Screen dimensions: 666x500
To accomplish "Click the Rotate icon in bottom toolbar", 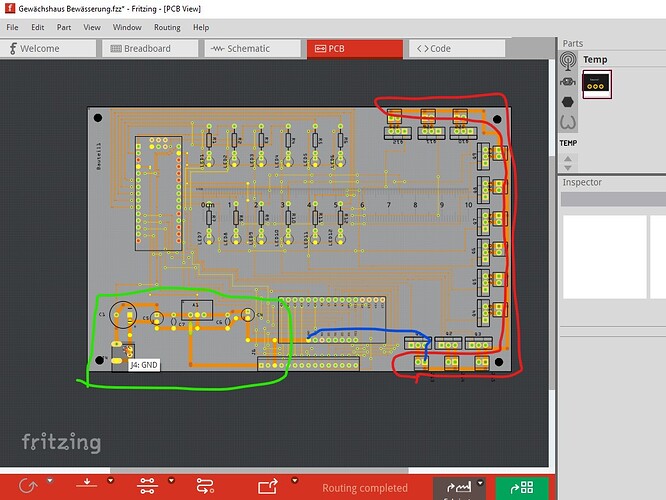I will coord(28,486).
